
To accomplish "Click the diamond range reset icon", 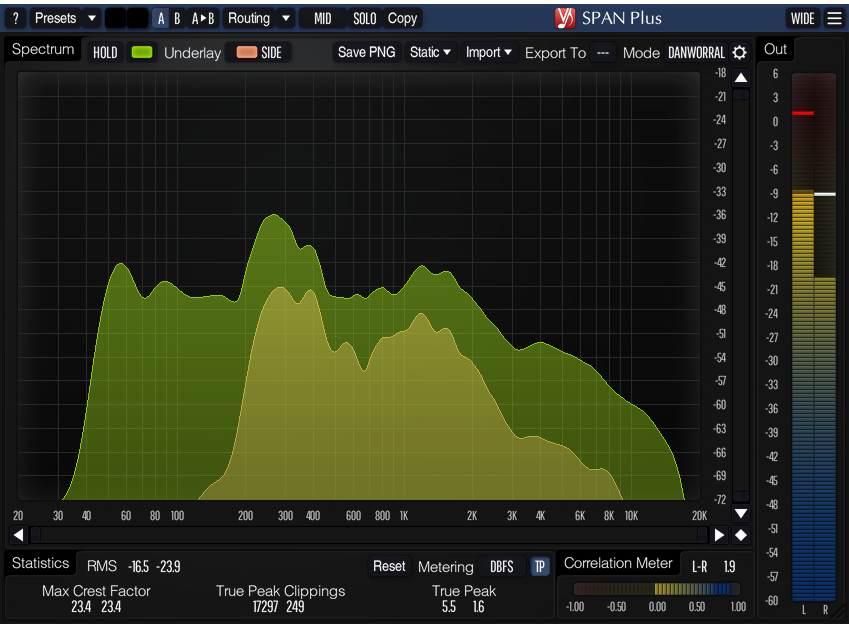I will coord(741,535).
